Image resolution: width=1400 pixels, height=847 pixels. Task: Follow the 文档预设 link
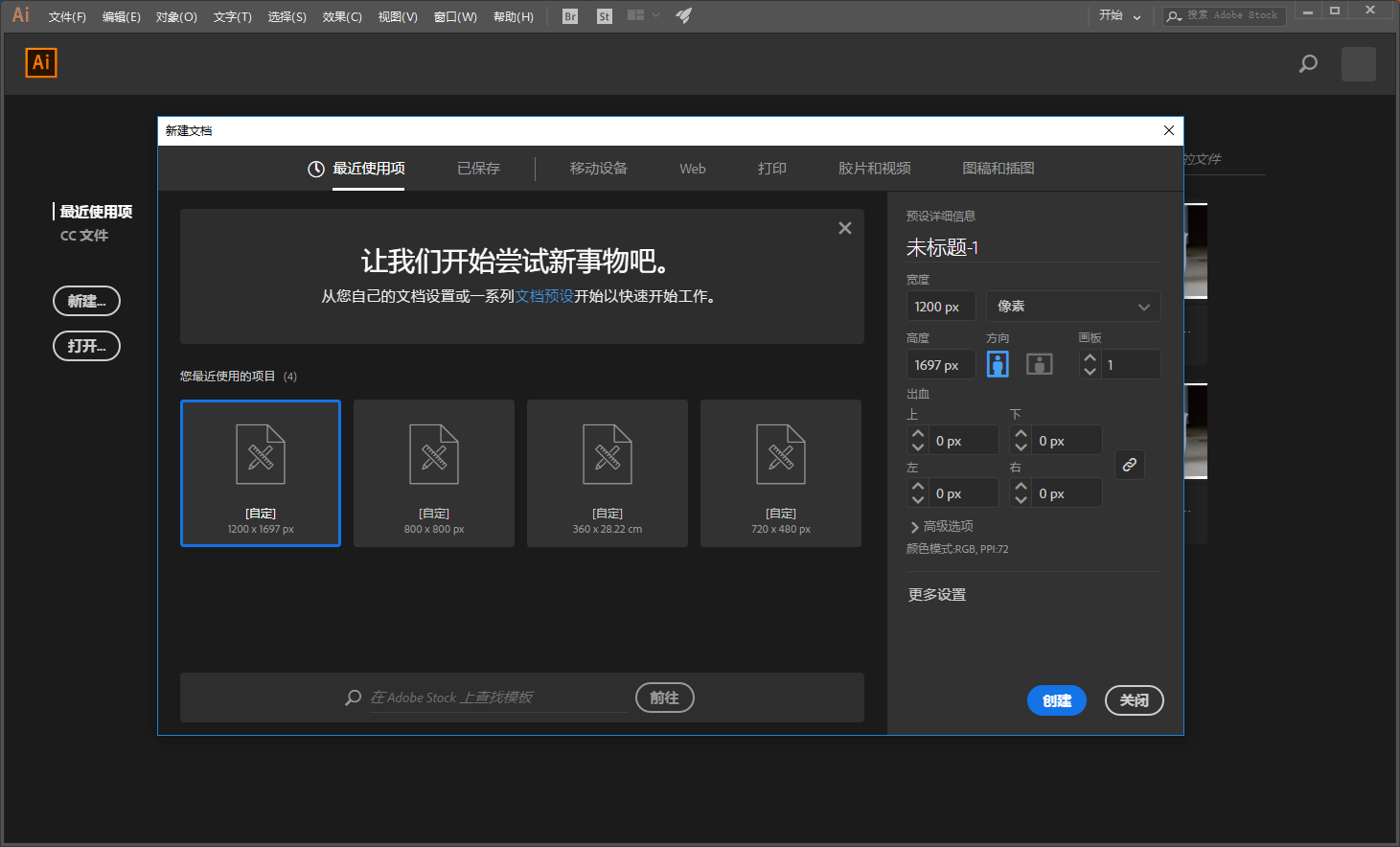point(544,296)
